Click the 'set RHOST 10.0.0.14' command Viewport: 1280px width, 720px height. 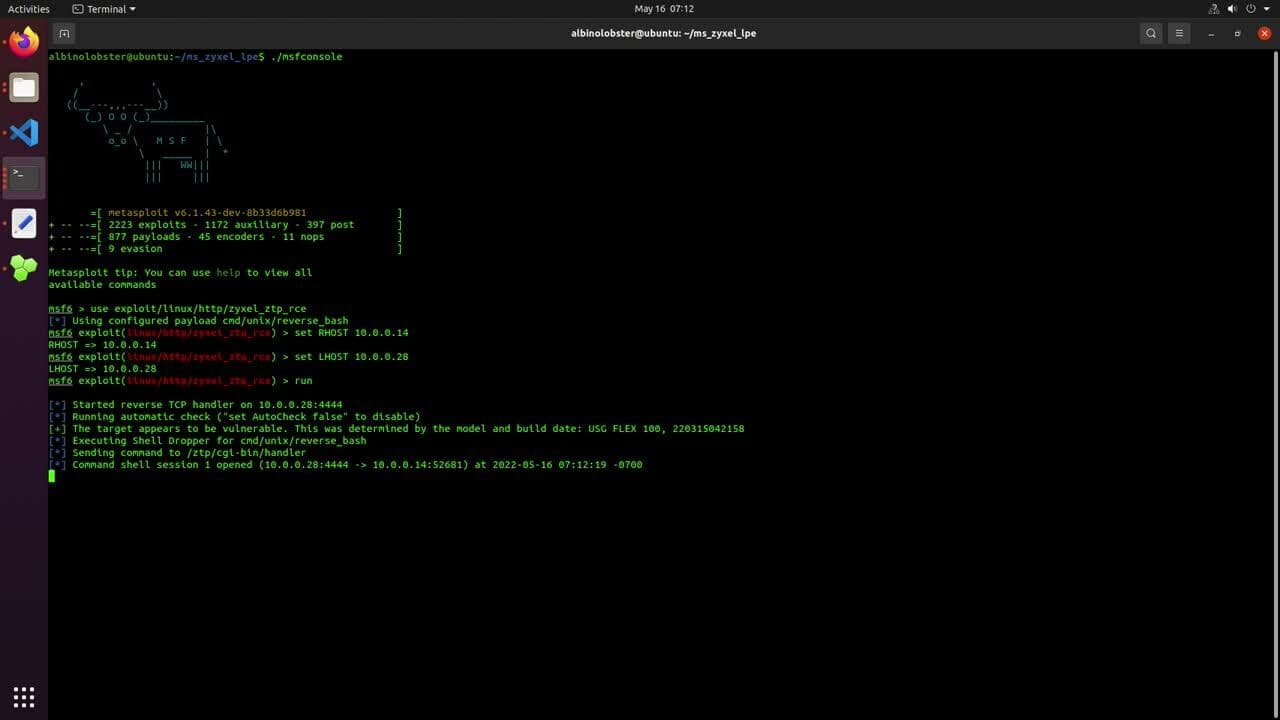pyautogui.click(x=351, y=333)
